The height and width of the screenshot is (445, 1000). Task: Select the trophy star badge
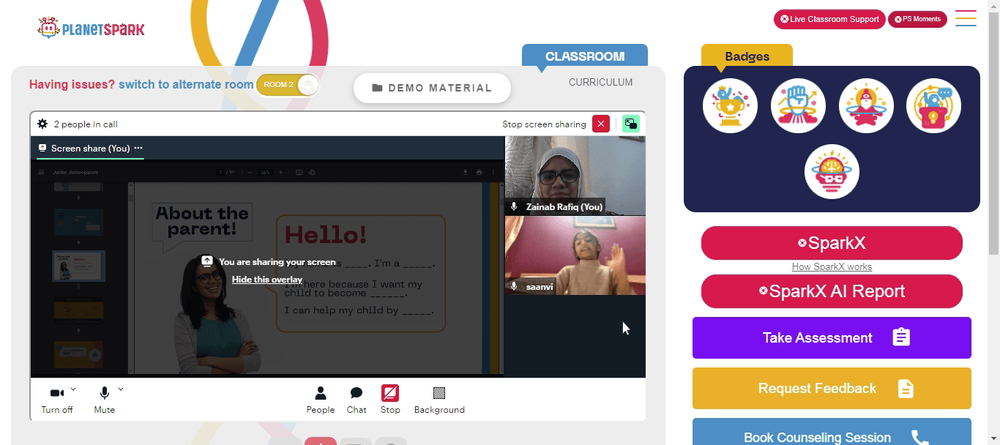[730, 106]
